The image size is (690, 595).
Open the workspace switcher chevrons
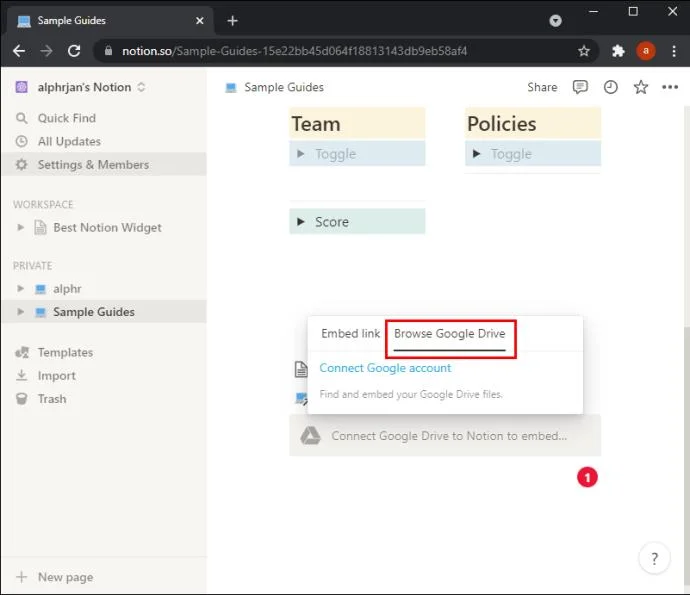pyautogui.click(x=141, y=87)
